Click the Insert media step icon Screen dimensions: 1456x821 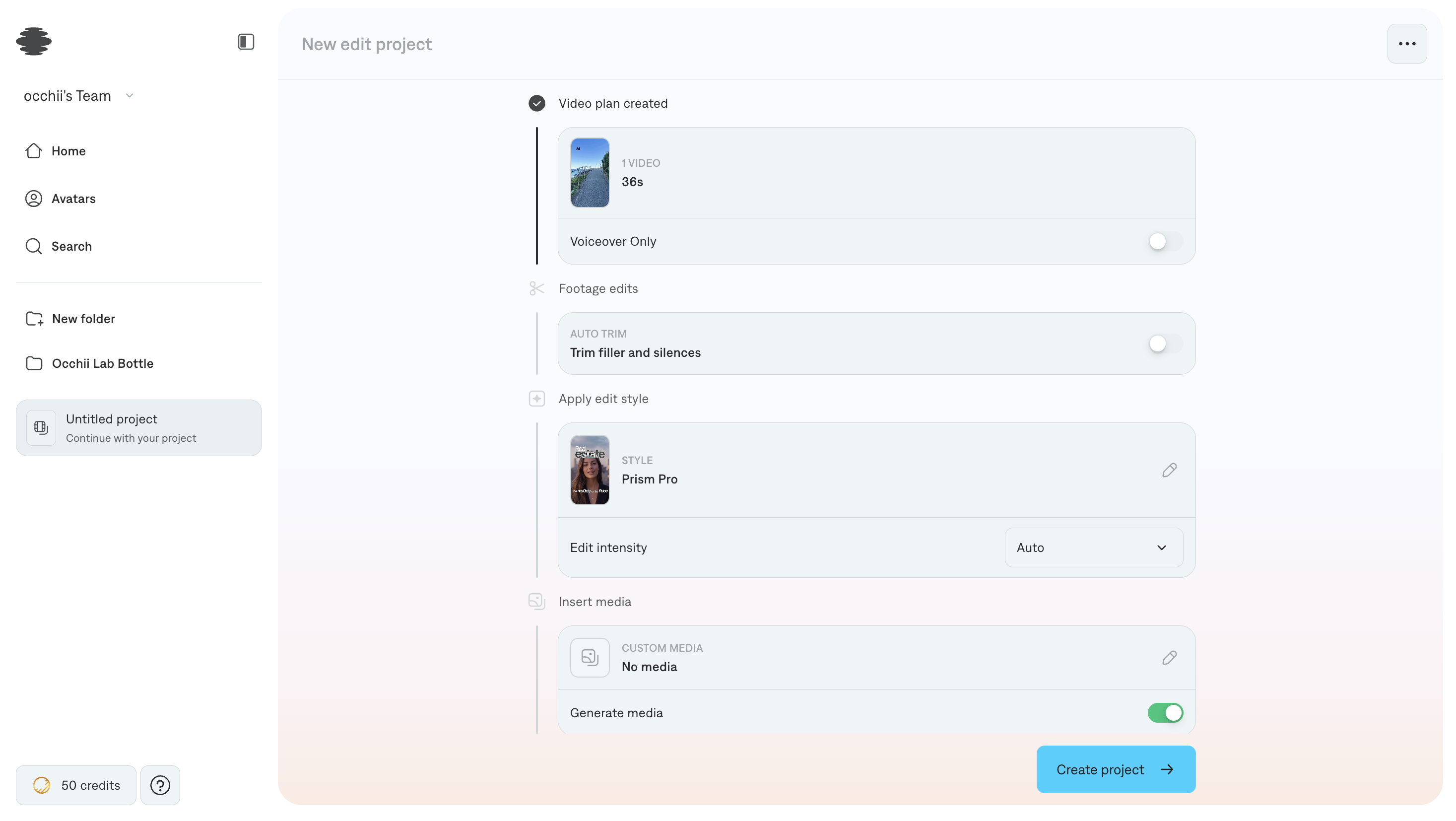point(536,602)
